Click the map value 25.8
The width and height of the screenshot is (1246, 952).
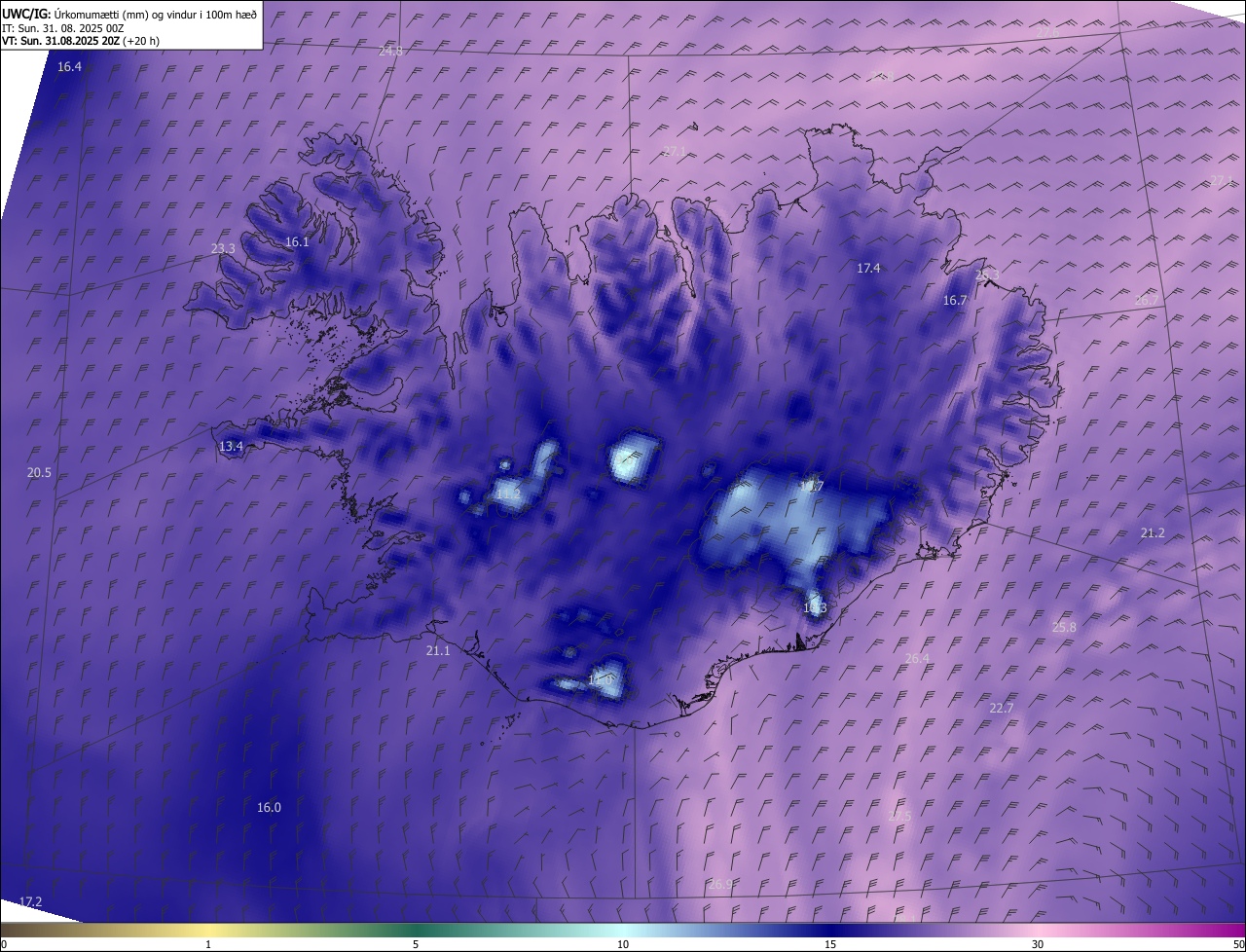point(1065,628)
